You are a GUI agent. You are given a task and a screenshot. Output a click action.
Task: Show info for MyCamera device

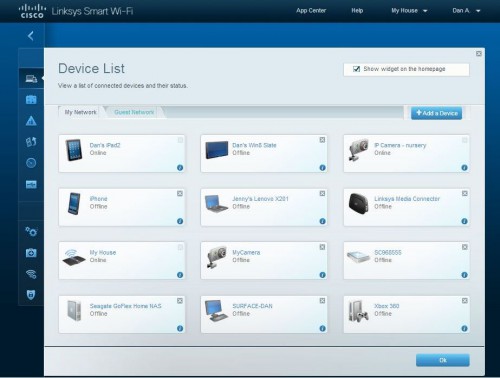point(322,275)
